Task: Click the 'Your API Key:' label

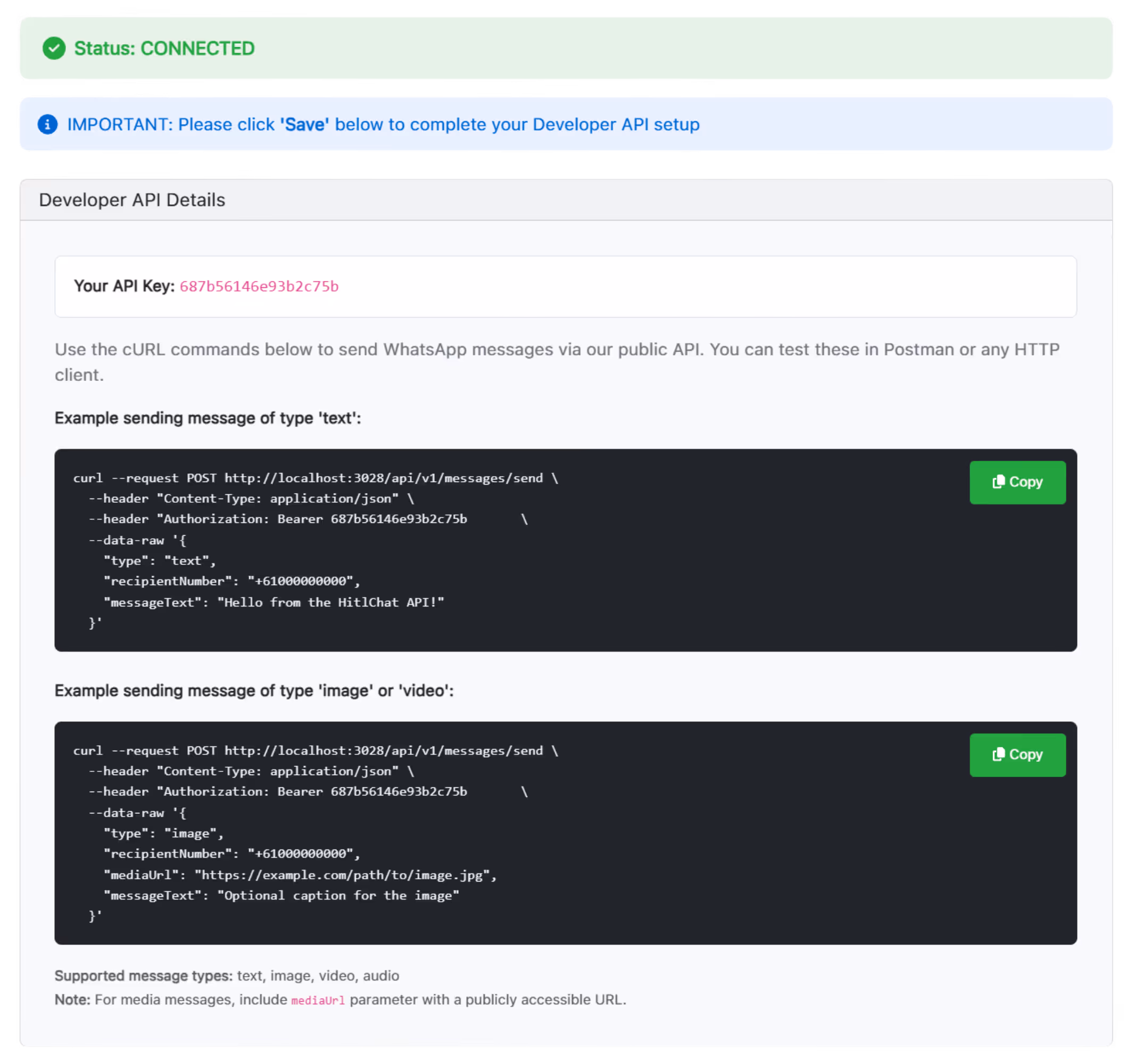Action: (125, 287)
